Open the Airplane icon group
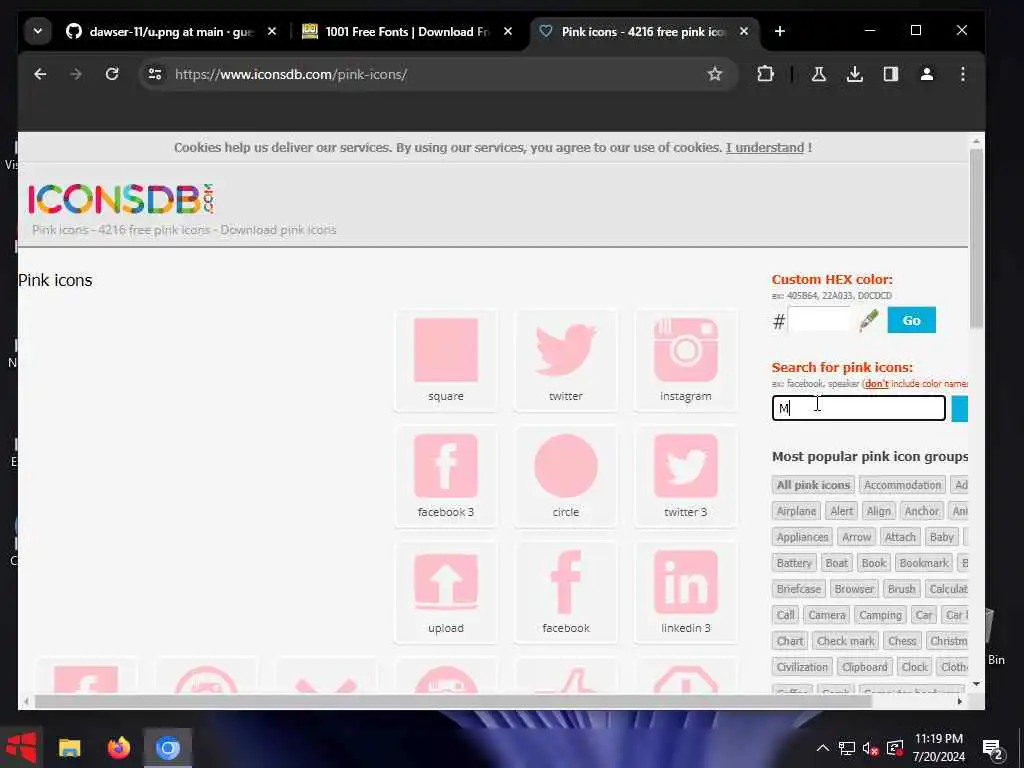The width and height of the screenshot is (1024, 768). (x=796, y=511)
